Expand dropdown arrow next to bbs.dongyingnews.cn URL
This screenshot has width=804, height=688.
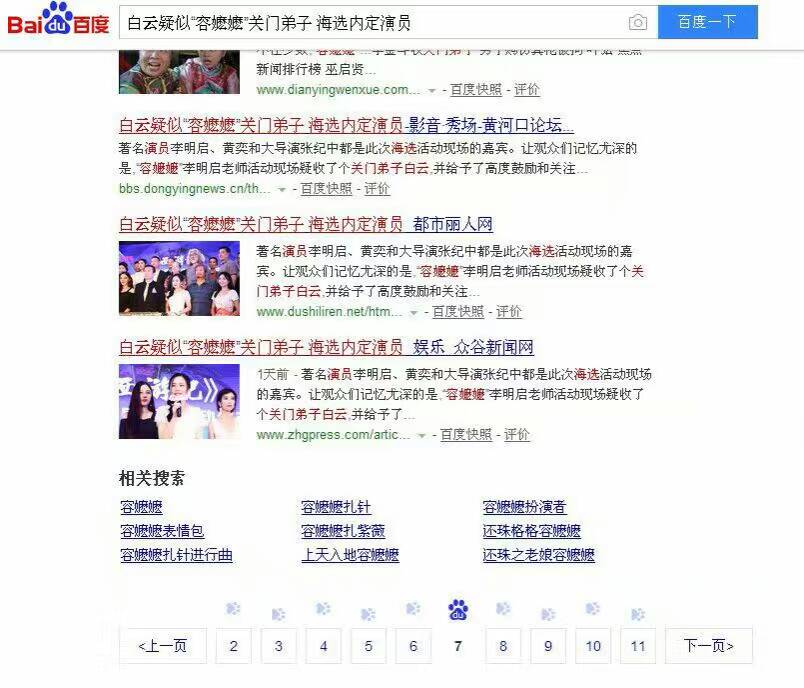282,190
